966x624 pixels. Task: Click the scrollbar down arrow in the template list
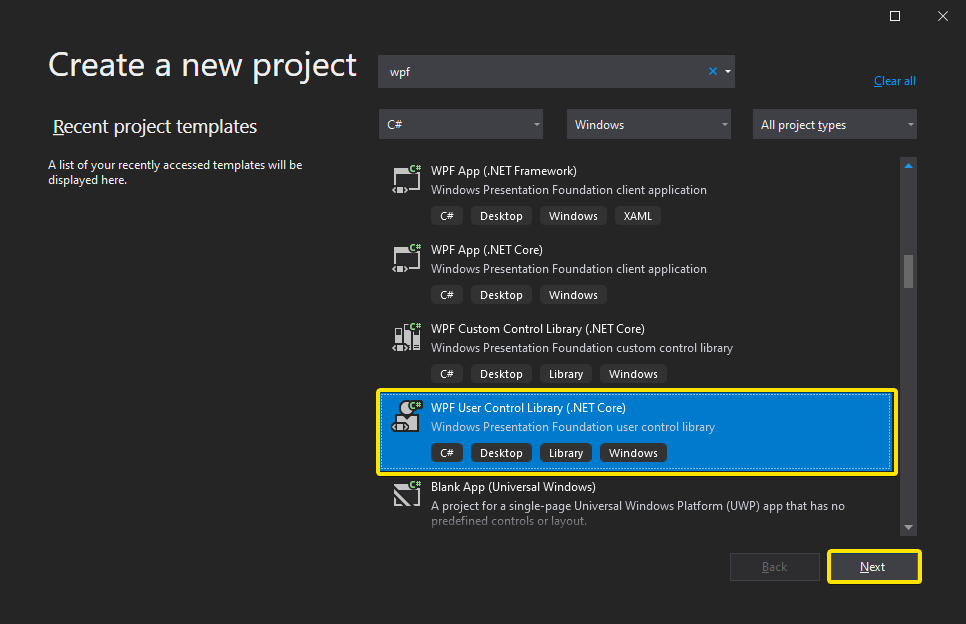[908, 527]
